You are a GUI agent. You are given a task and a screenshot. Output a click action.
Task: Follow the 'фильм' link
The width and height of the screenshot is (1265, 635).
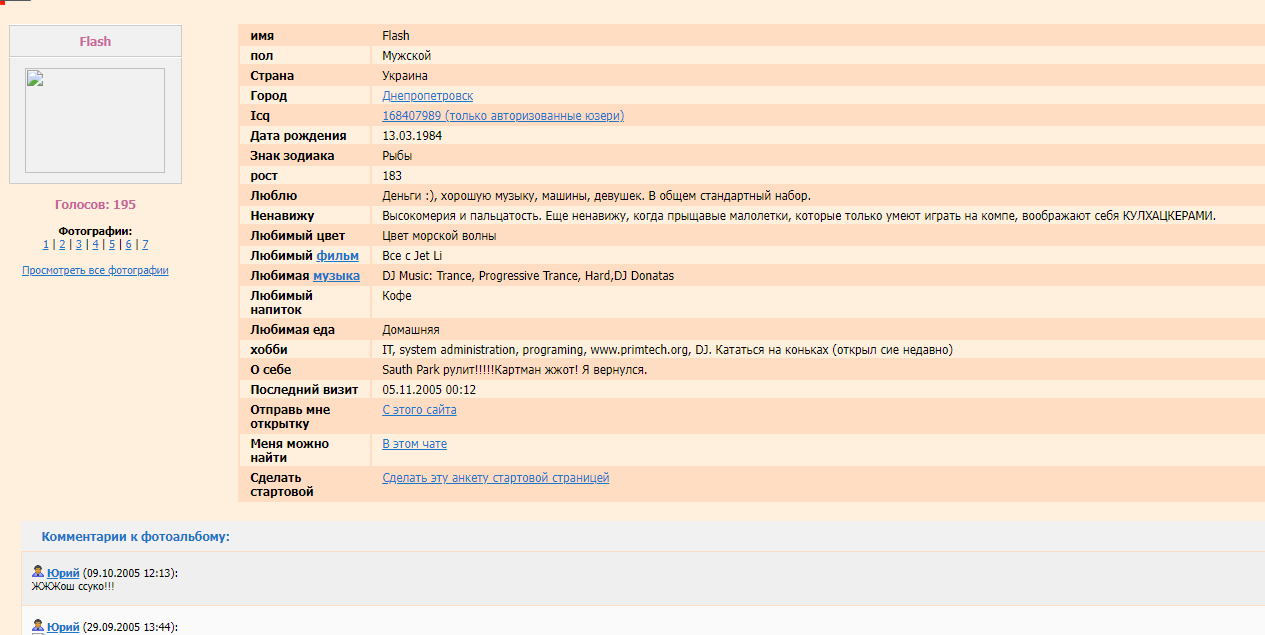337,256
